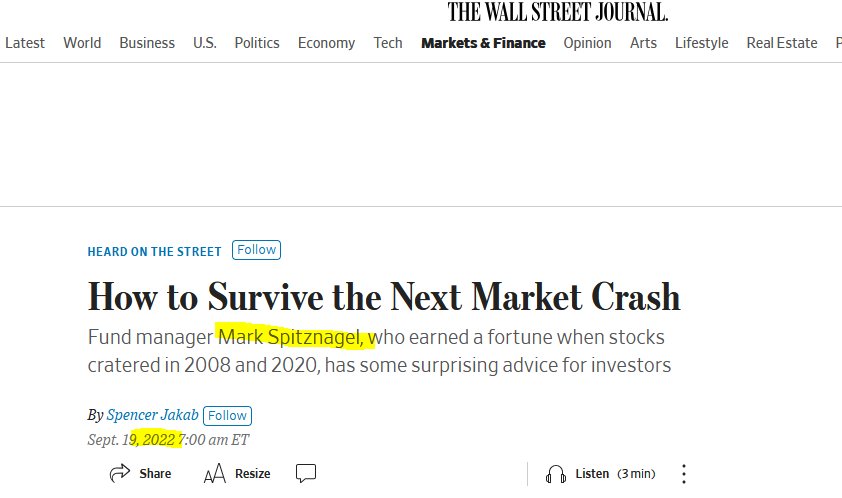Viewport: 842px width, 498px height.
Task: Open the comments speech bubble icon
Action: [306, 473]
